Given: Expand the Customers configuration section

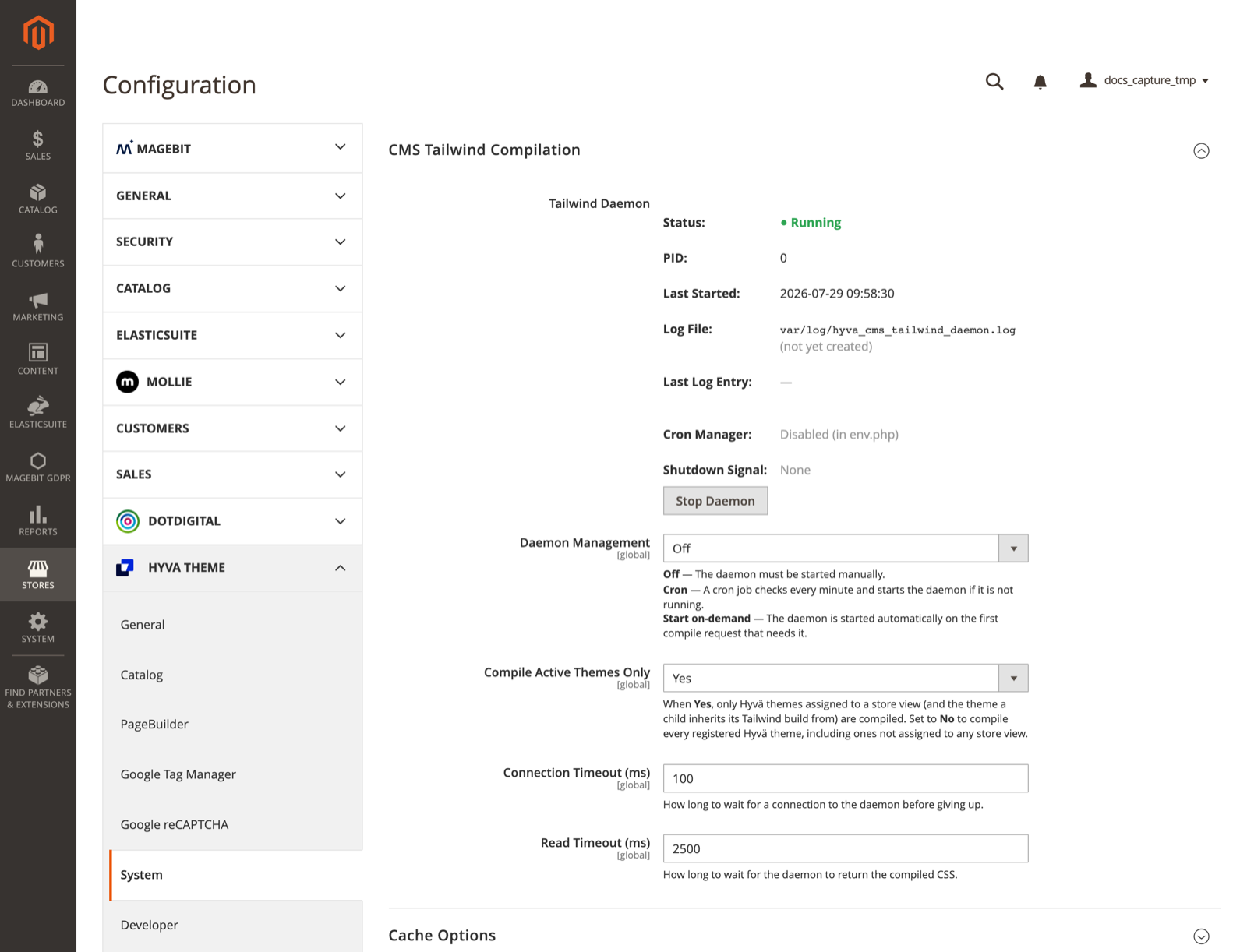Looking at the screenshot, I should (232, 428).
